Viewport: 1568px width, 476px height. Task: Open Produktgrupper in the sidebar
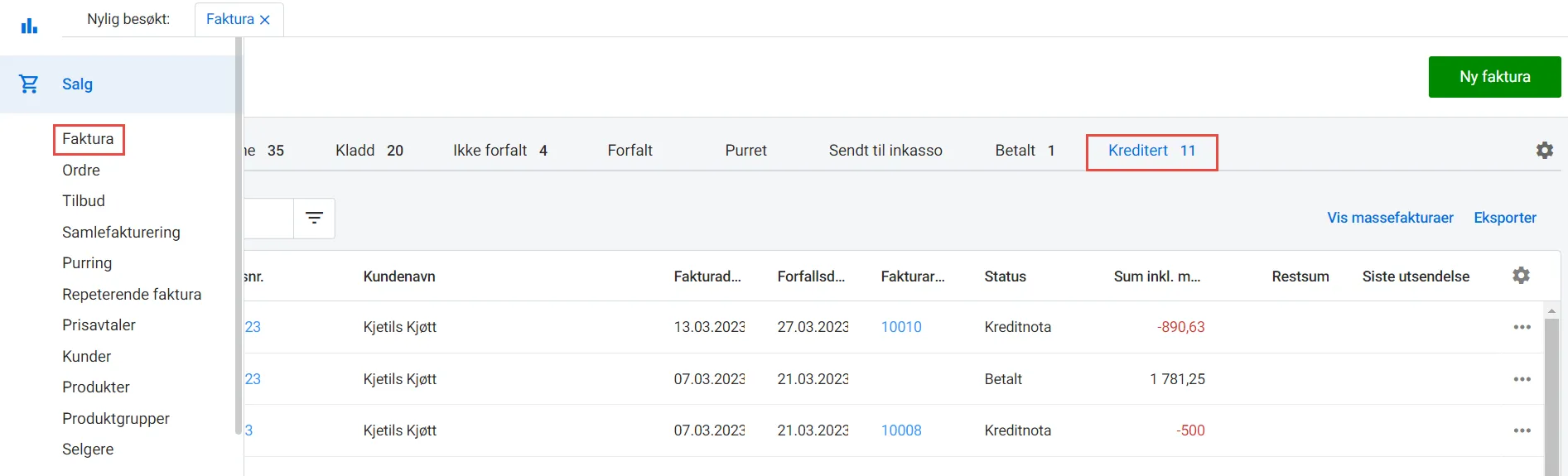click(x=116, y=419)
